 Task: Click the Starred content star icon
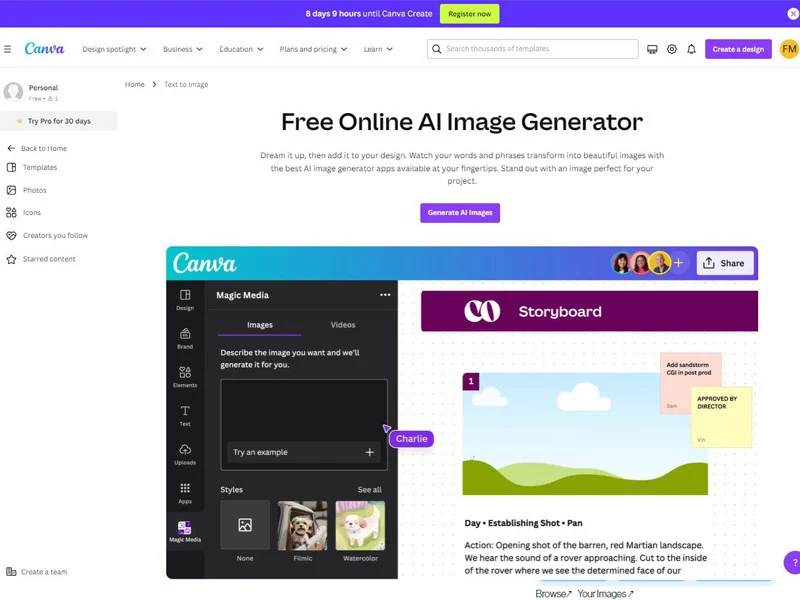point(11,259)
